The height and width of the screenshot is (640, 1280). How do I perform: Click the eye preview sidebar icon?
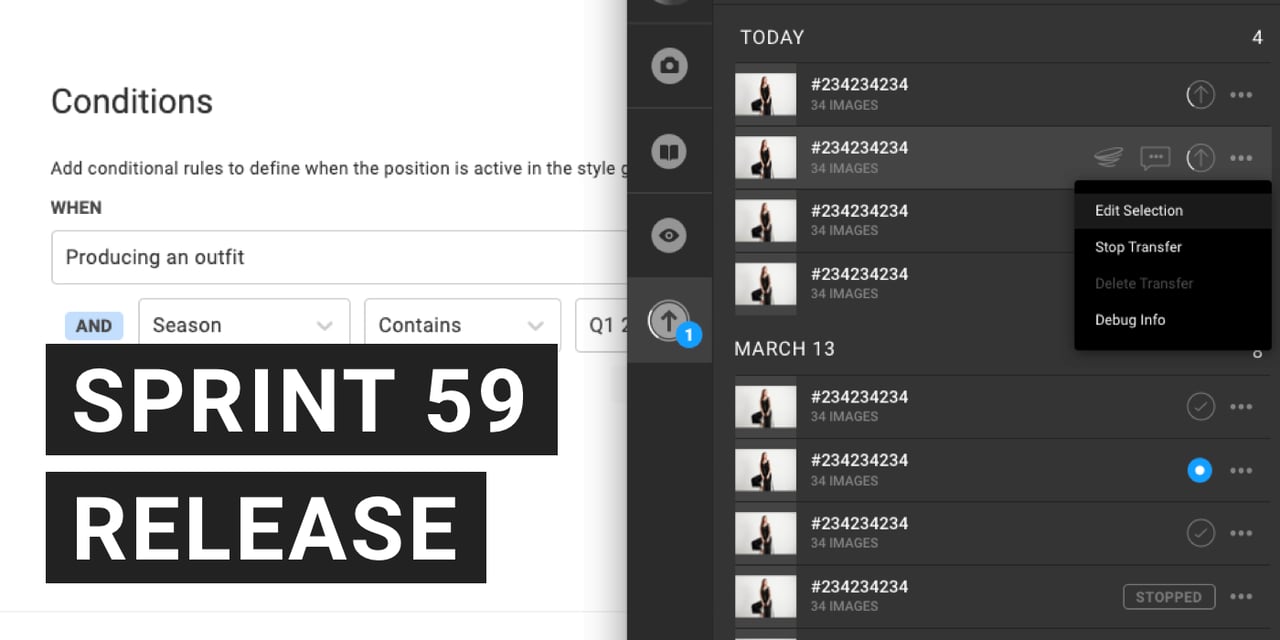[x=669, y=236]
